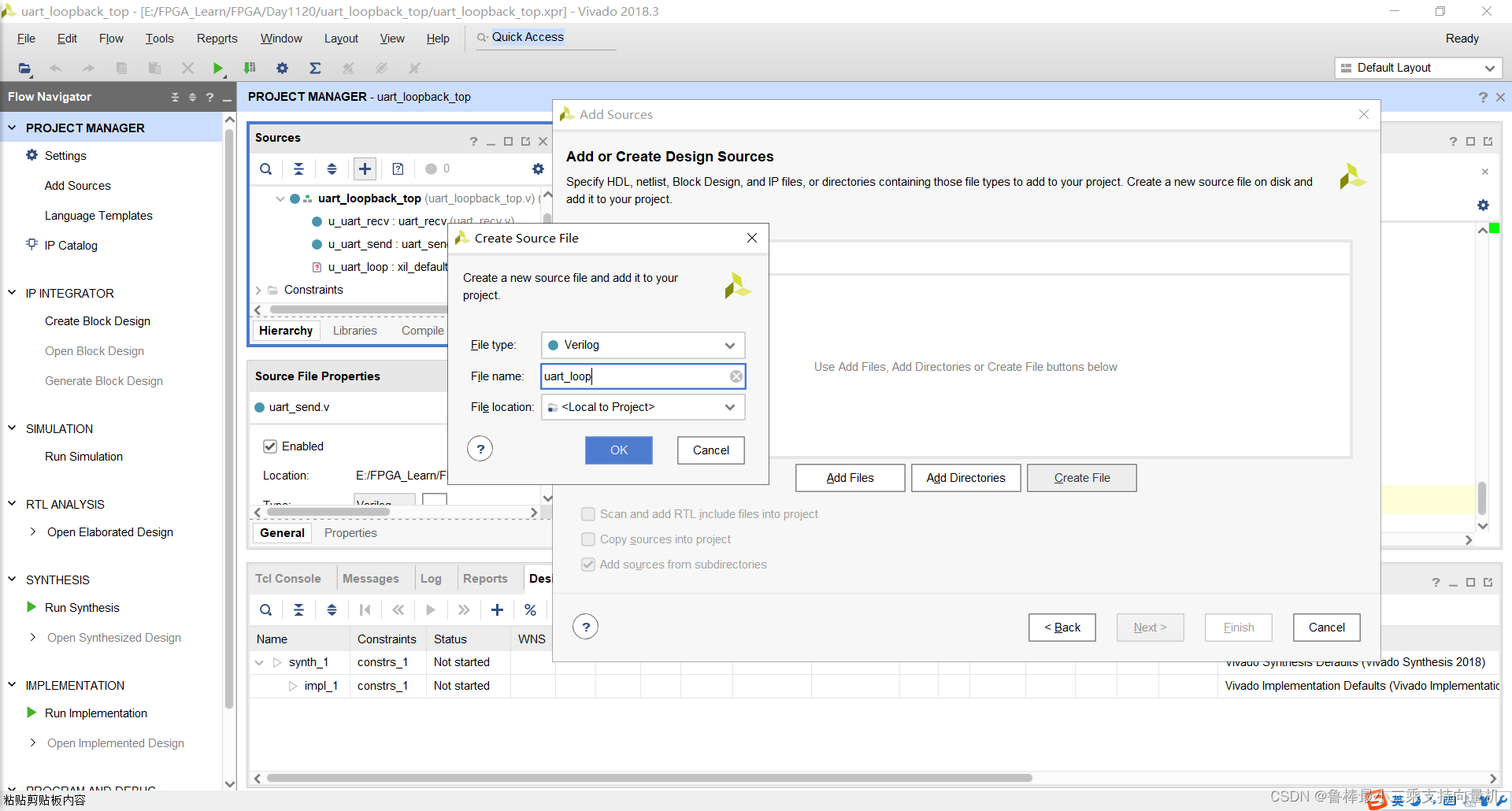Image resolution: width=1512 pixels, height=811 pixels.
Task: Click file info icon in Sources toolbar
Action: point(398,168)
